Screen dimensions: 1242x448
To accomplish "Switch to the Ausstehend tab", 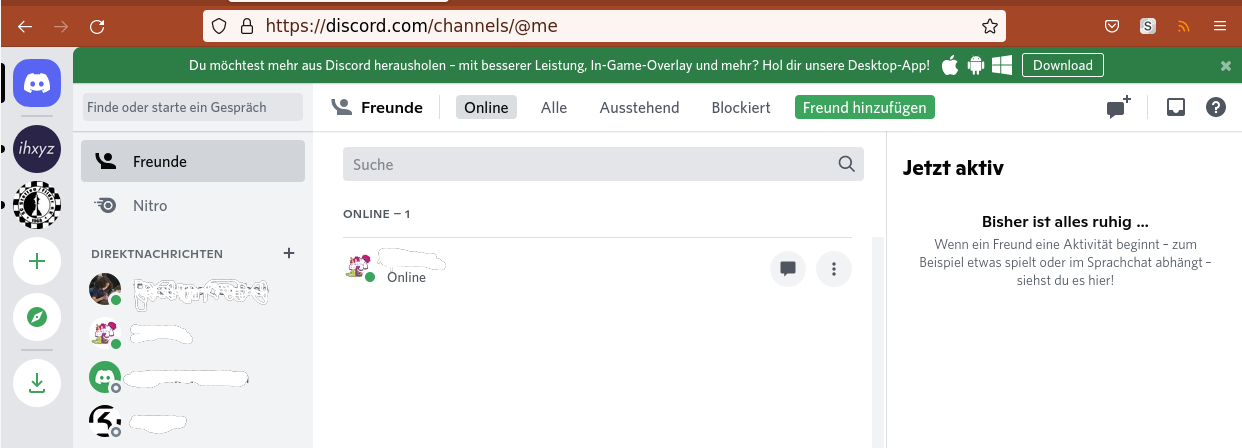I will coord(639,107).
